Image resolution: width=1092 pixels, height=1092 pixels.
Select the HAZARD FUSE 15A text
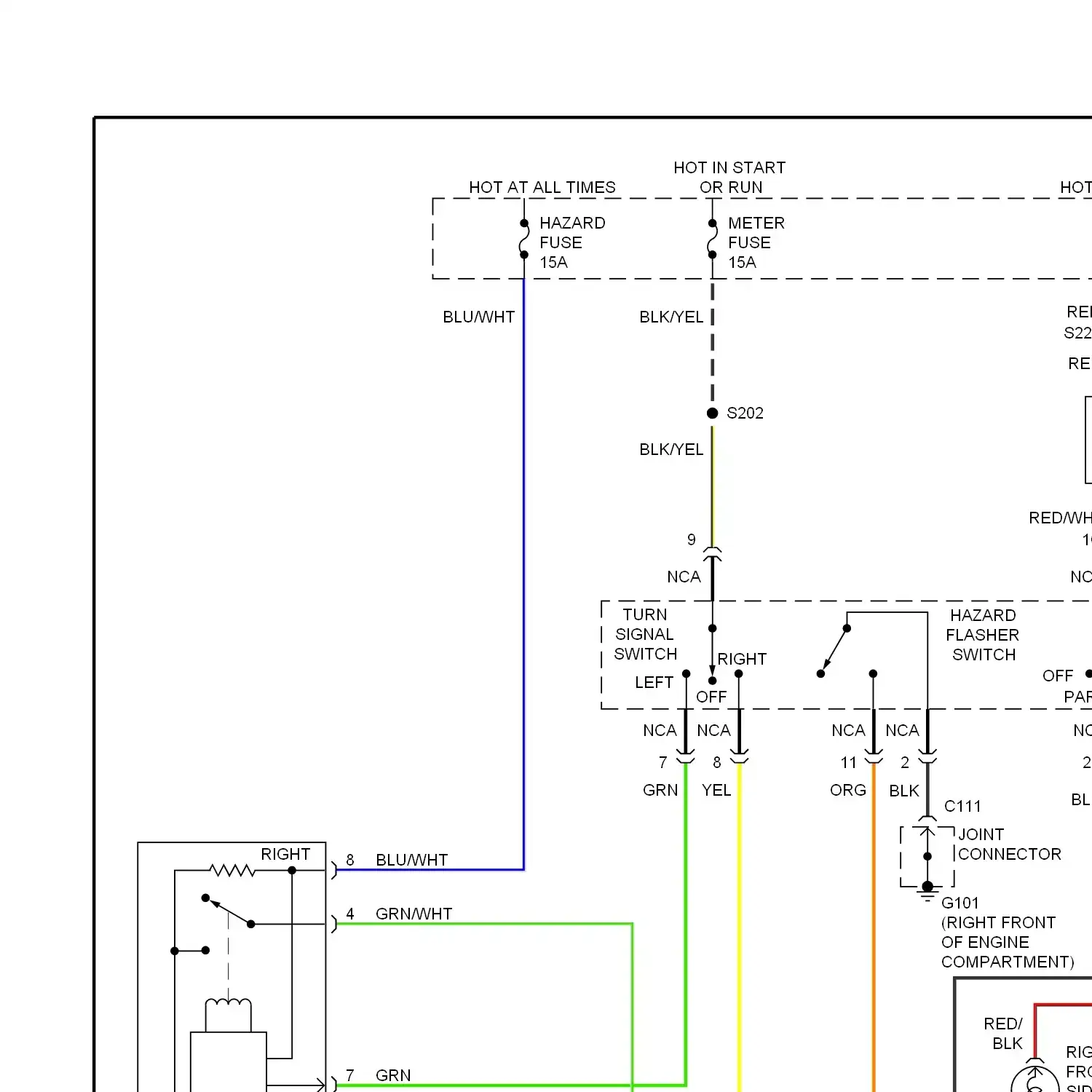(x=572, y=242)
